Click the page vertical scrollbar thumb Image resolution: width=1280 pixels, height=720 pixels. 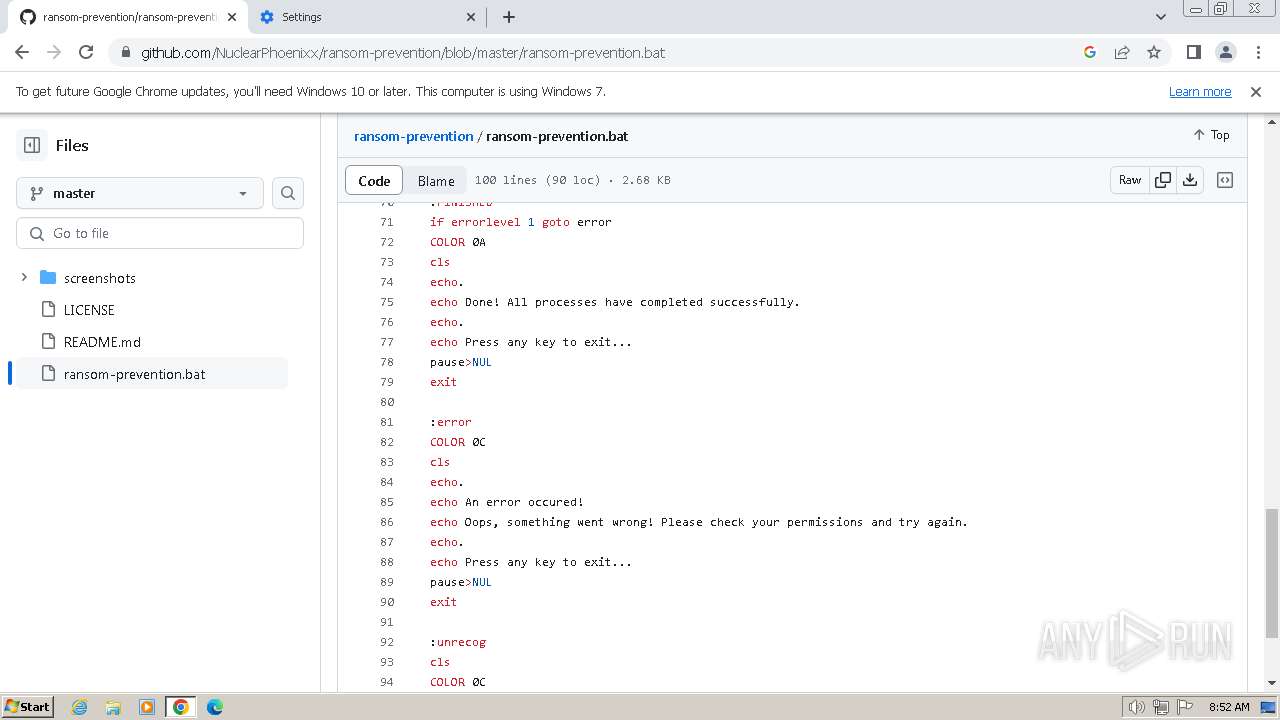[x=1272, y=573]
